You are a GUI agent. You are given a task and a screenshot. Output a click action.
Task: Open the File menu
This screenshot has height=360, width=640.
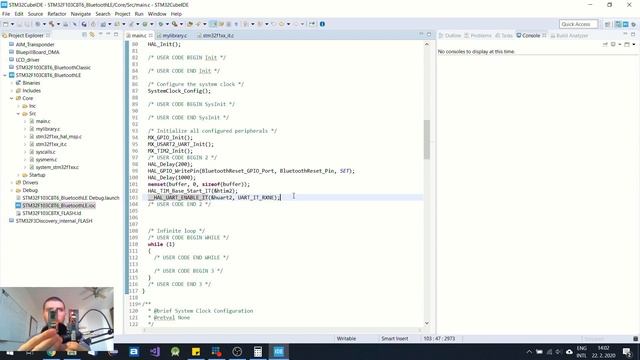(x=6, y=14)
